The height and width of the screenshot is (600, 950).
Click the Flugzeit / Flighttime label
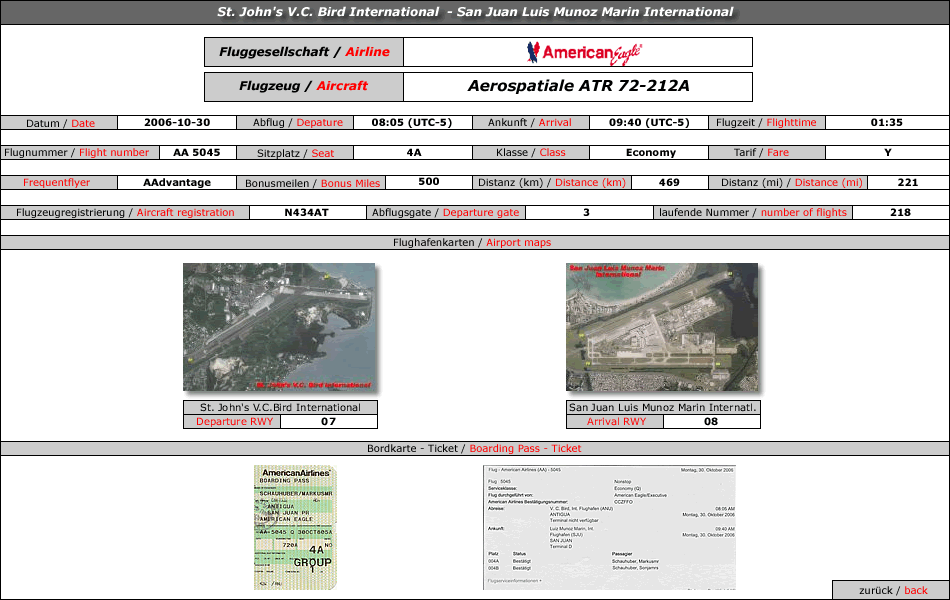[x=766, y=122]
